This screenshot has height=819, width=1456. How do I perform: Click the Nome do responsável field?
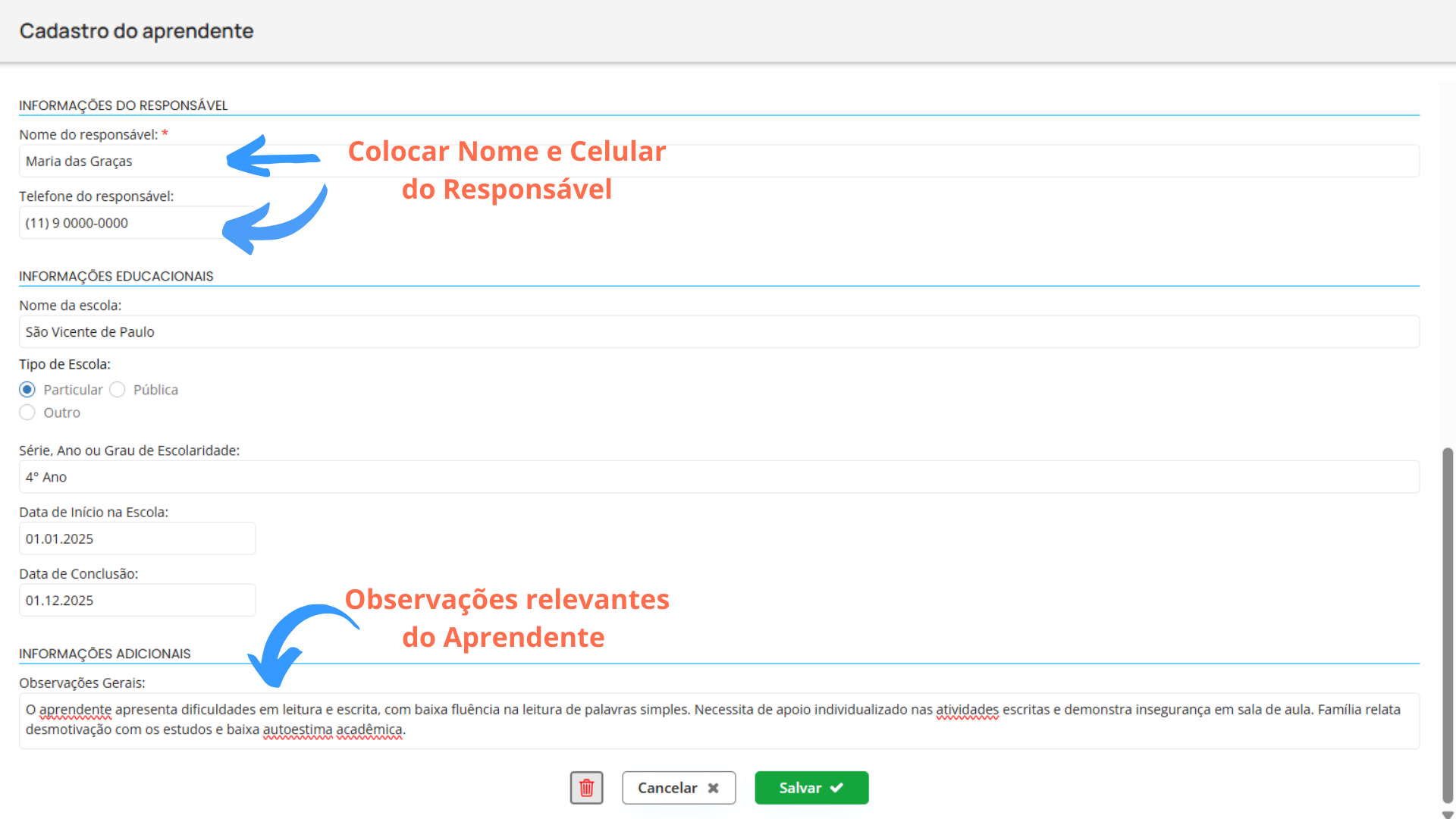point(719,161)
